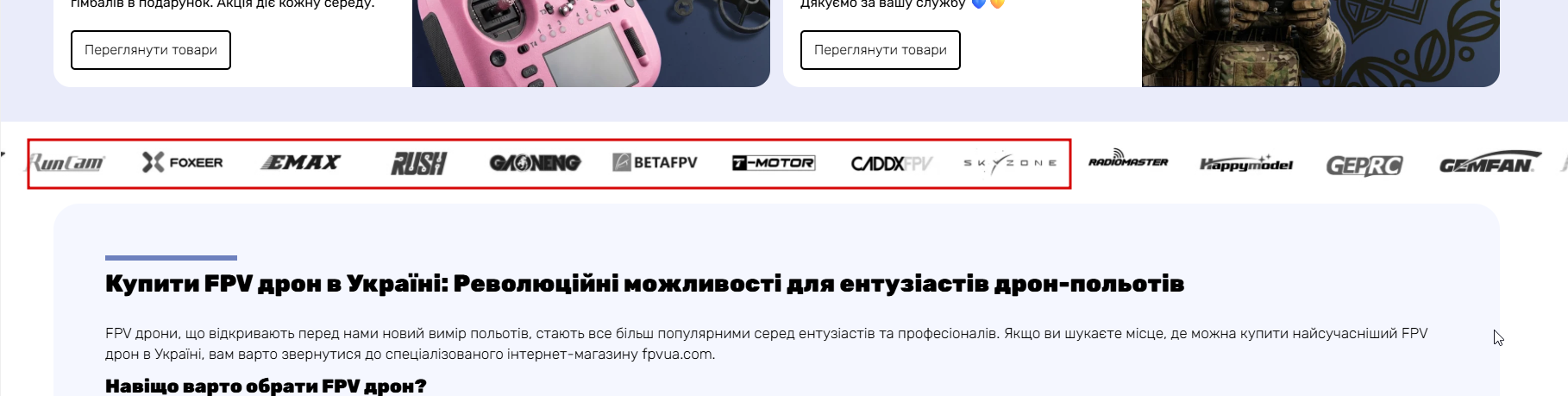The height and width of the screenshot is (396, 1568).
Task: Select the BETAFPV brand logo
Action: click(x=655, y=162)
